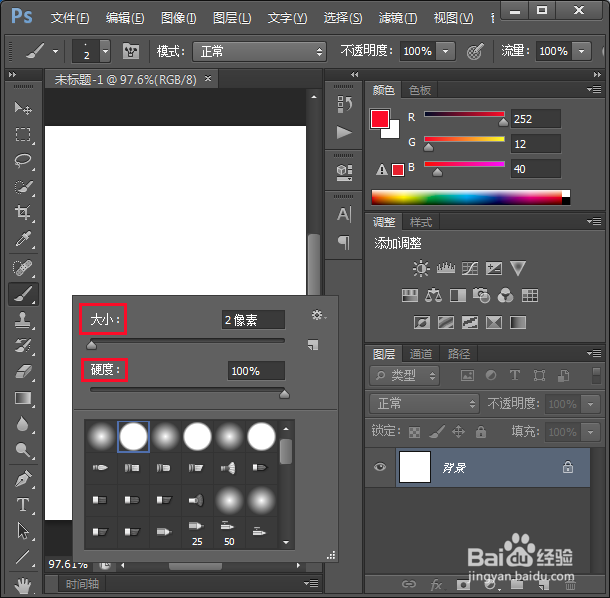This screenshot has height=598, width=610.
Task: Add a Photo Filter adjustment
Action: click(482, 296)
